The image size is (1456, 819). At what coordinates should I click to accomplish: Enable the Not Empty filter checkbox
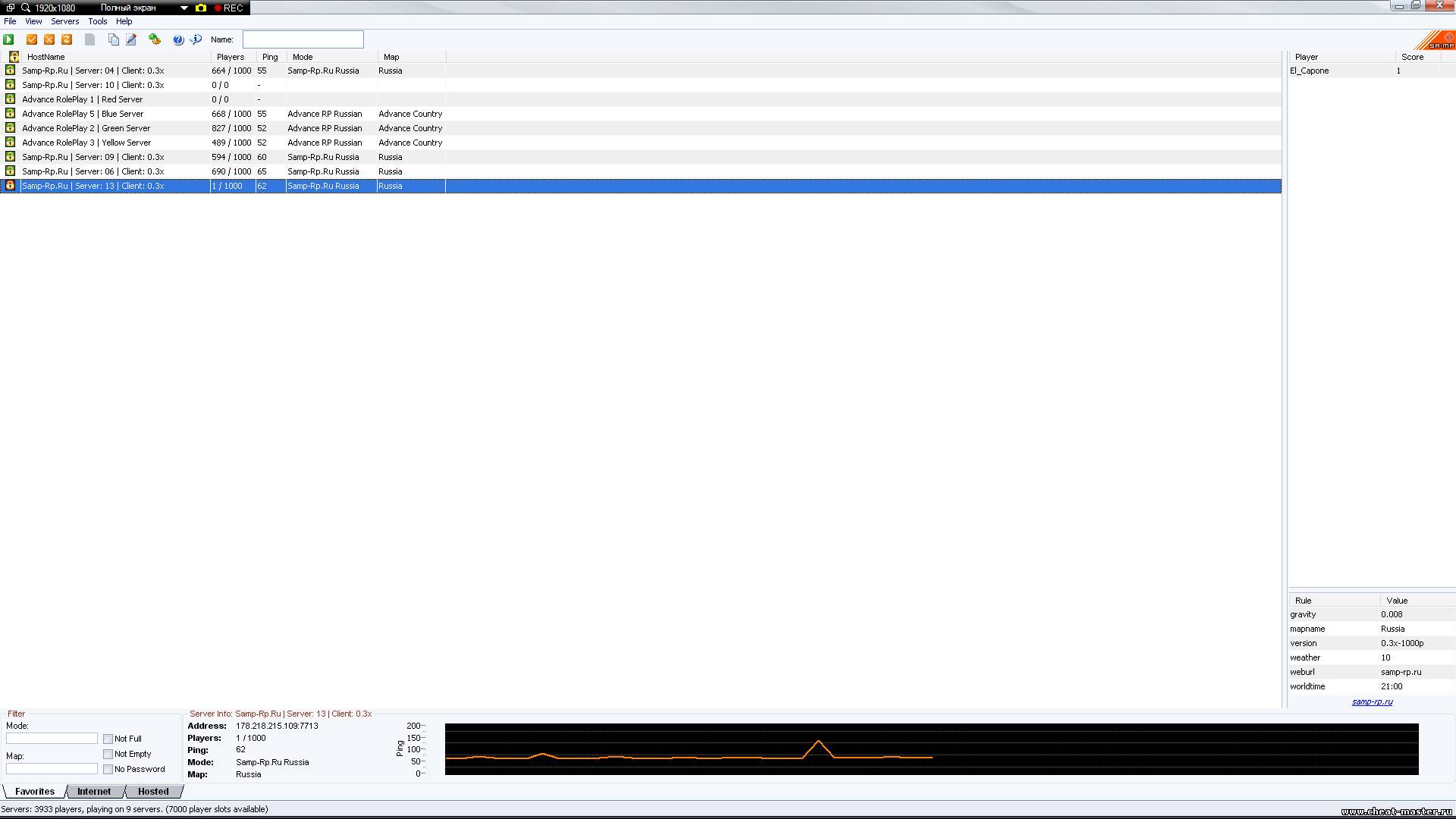point(108,754)
